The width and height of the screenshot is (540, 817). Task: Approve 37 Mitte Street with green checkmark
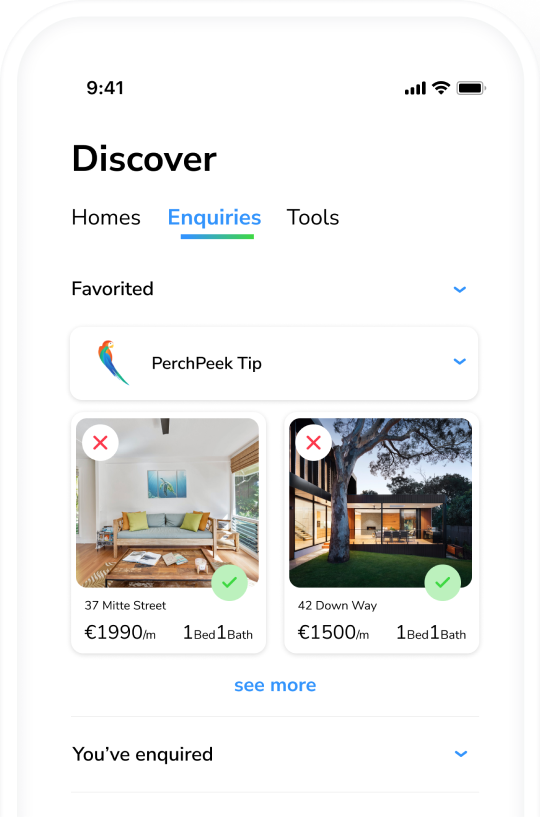[x=229, y=583]
